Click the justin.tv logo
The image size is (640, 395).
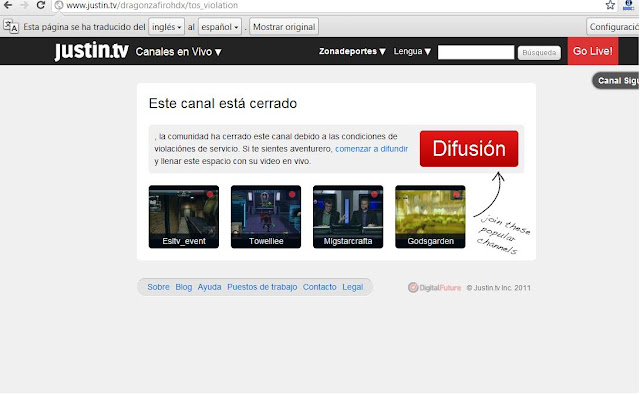(x=91, y=51)
